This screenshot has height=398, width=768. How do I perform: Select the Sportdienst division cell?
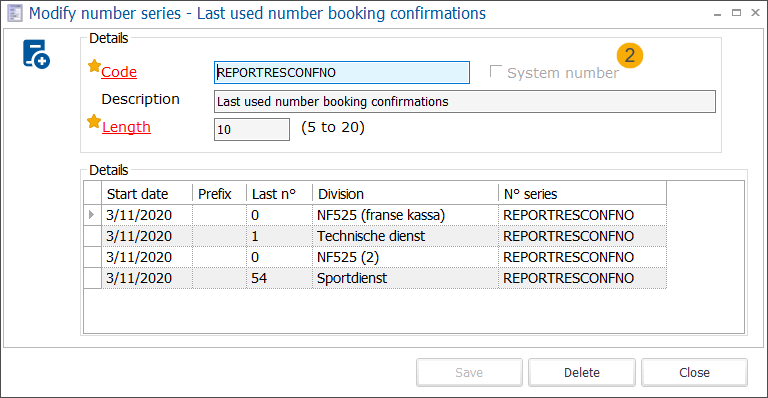click(406, 278)
